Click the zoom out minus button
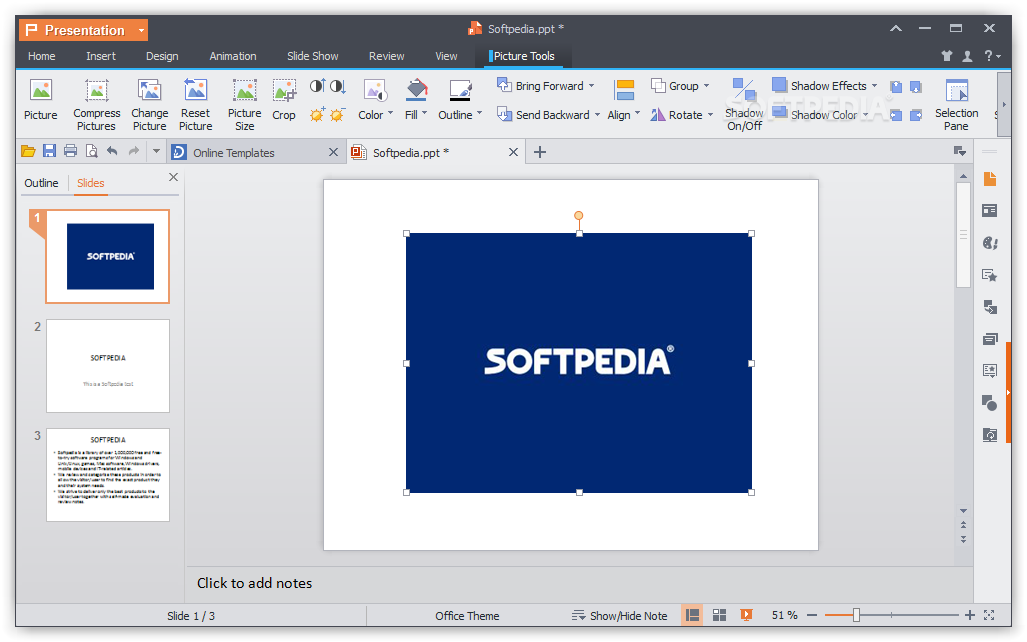 pos(812,615)
